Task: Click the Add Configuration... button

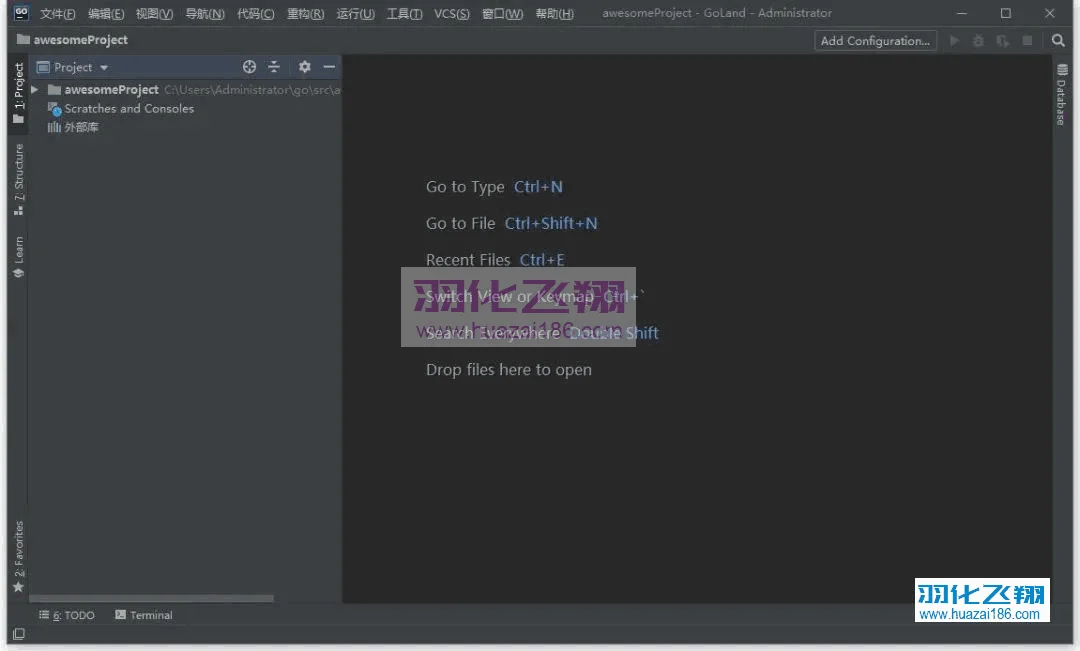Action: (875, 41)
